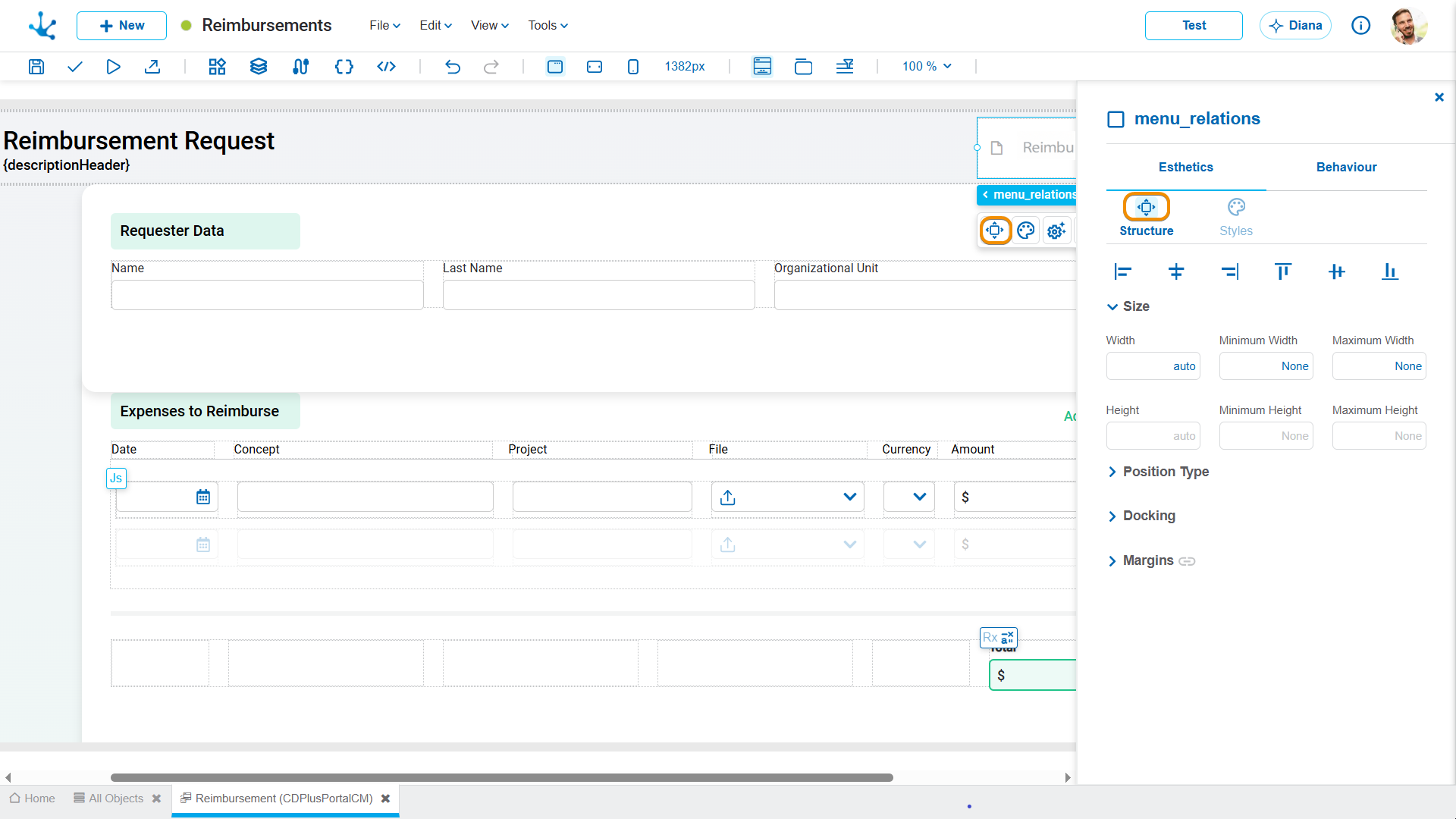
Task: Click the Save disk icon in toolbar
Action: point(36,67)
